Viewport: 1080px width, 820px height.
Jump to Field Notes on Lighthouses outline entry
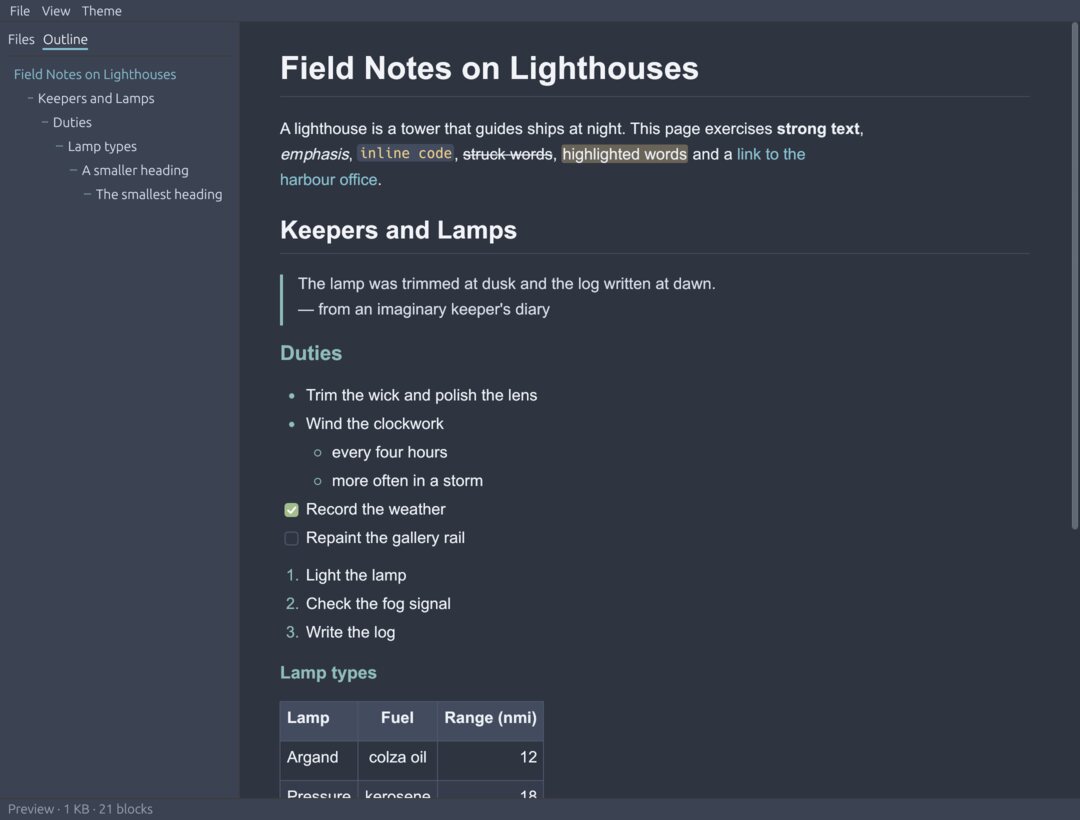click(95, 74)
